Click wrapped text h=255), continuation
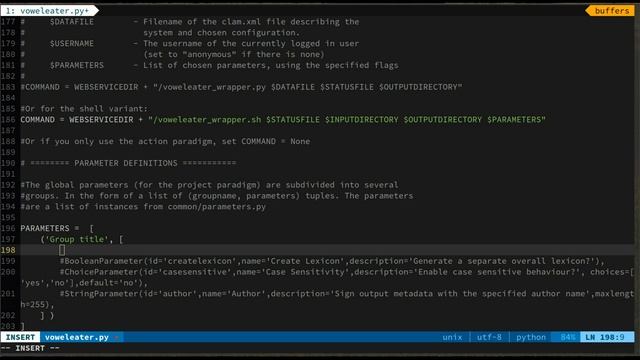The width and height of the screenshot is (640, 360). click(37, 304)
